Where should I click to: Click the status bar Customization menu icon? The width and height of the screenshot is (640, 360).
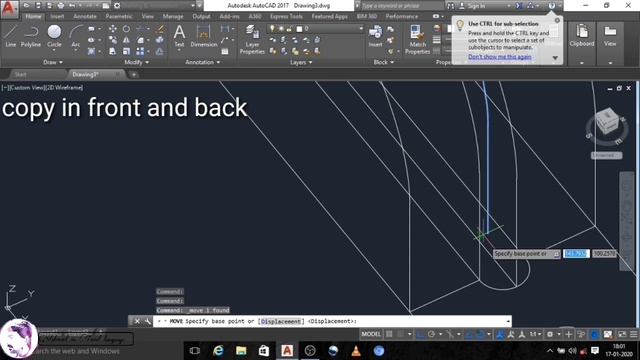633,334
